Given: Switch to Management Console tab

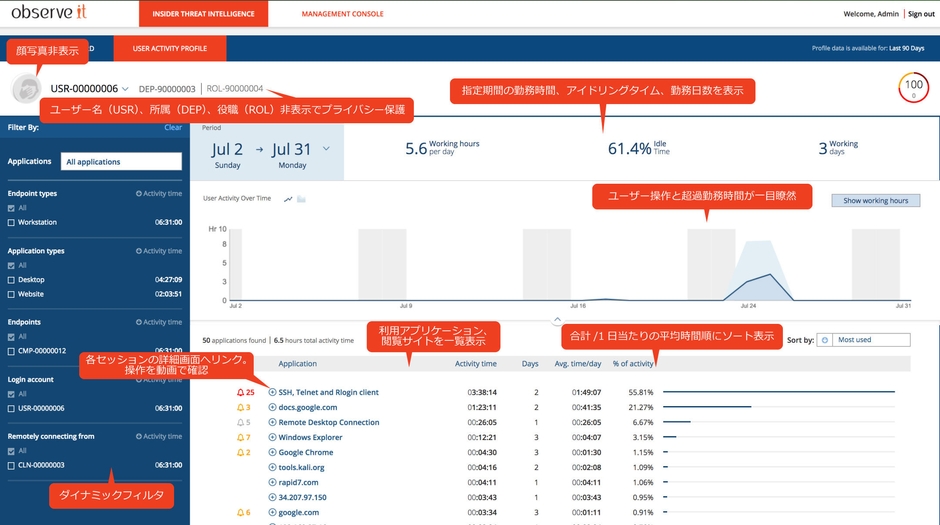Looking at the screenshot, I should (x=341, y=14).
